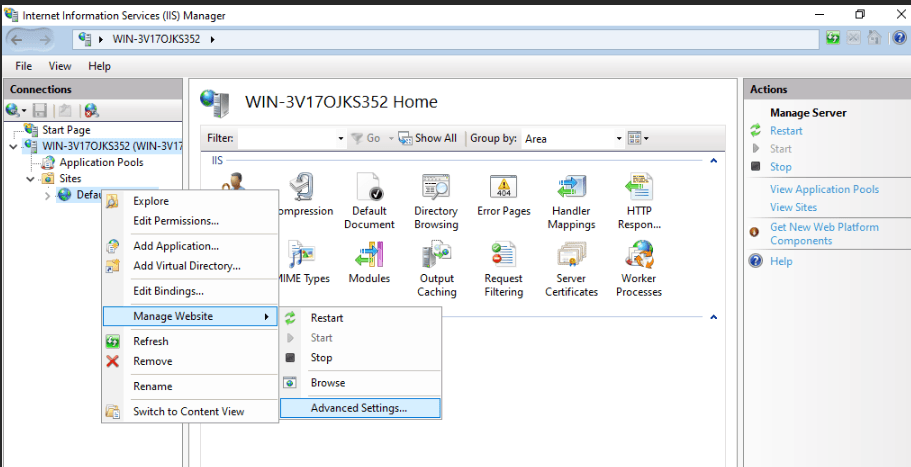The width and height of the screenshot is (911, 467).
Task: Click Browse in Manage Website submenu
Action: [360, 383]
